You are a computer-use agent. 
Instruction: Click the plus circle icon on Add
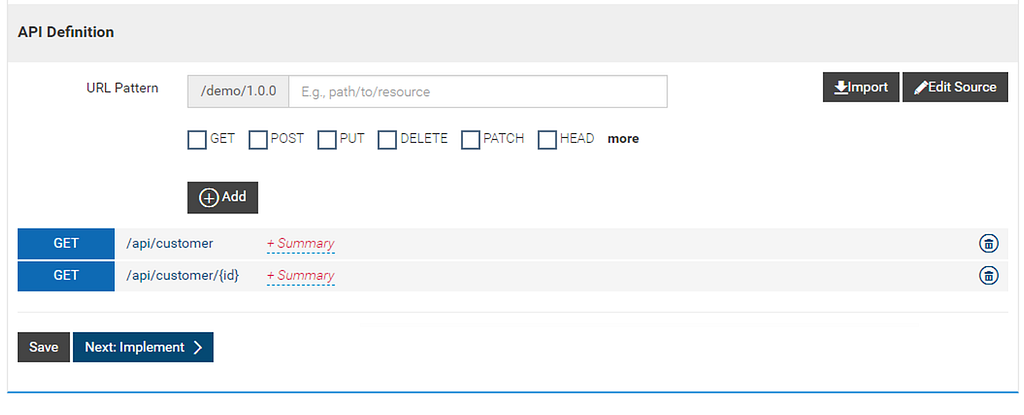point(208,198)
